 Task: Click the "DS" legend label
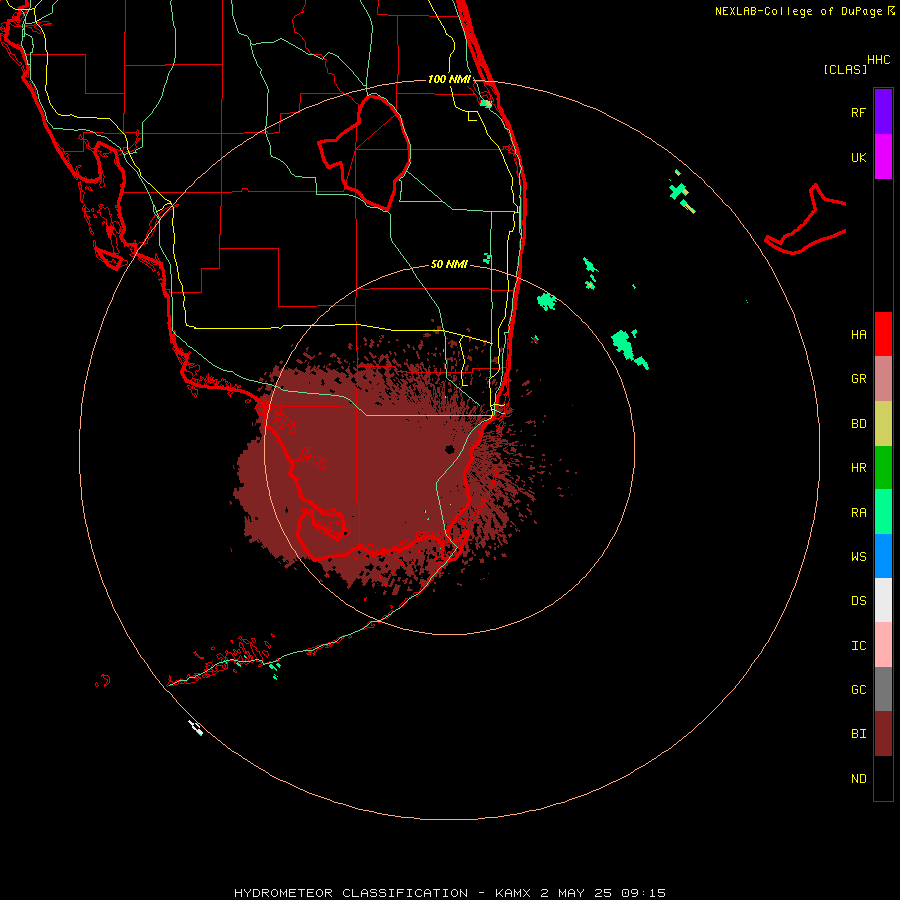(x=858, y=601)
